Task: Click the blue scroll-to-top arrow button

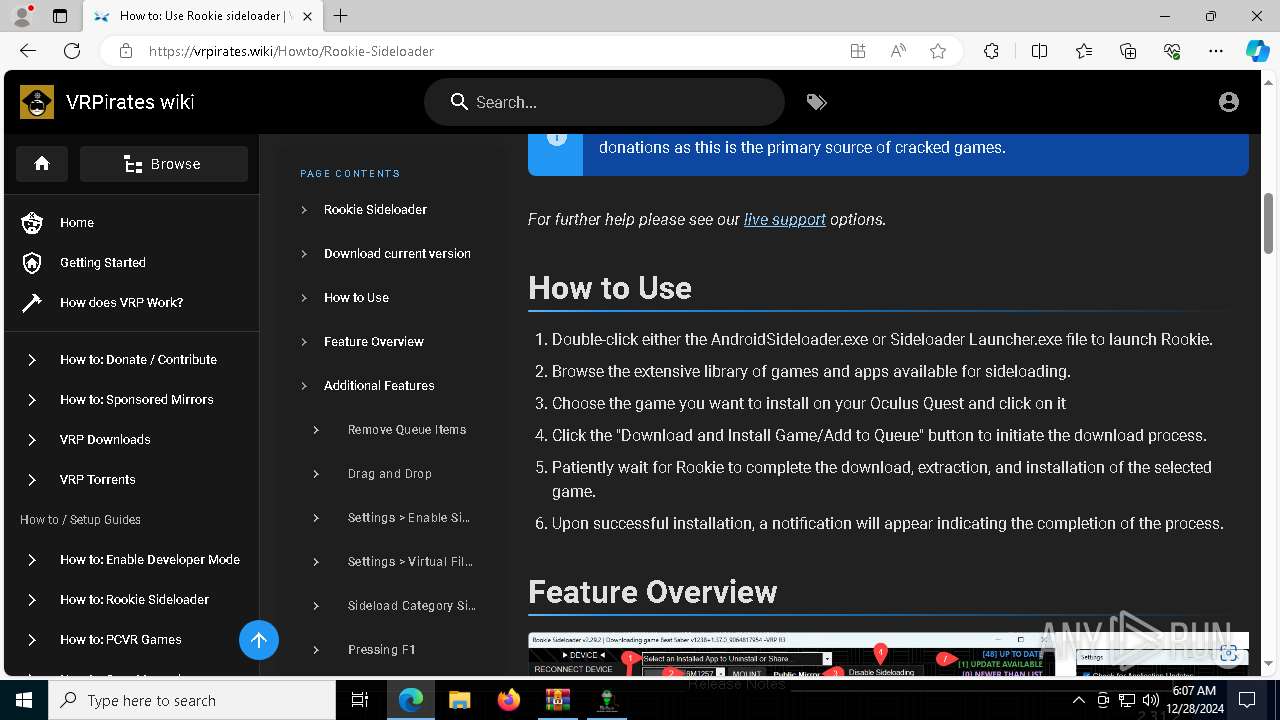Action: 259,640
